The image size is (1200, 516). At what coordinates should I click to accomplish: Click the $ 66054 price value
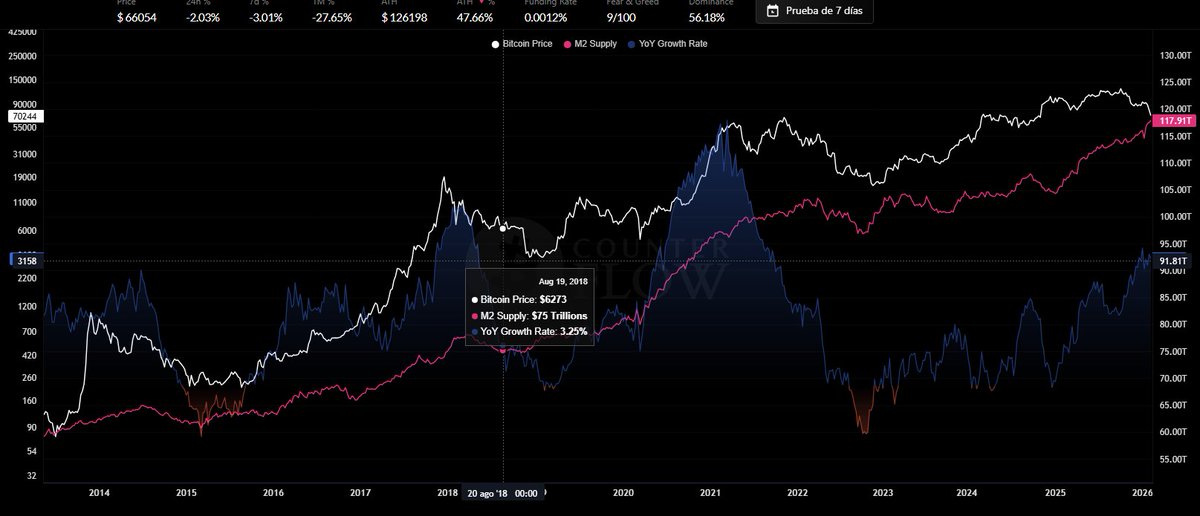coord(138,17)
